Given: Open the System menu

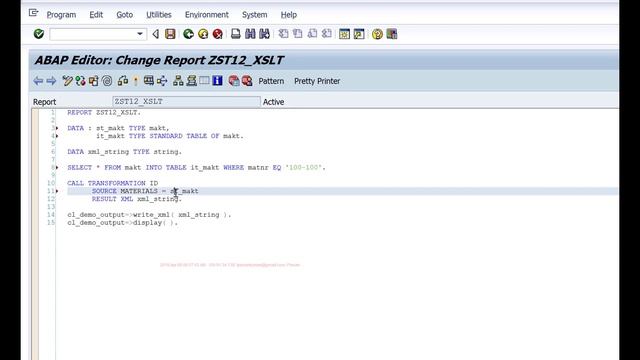Looking at the screenshot, I should (254, 15).
